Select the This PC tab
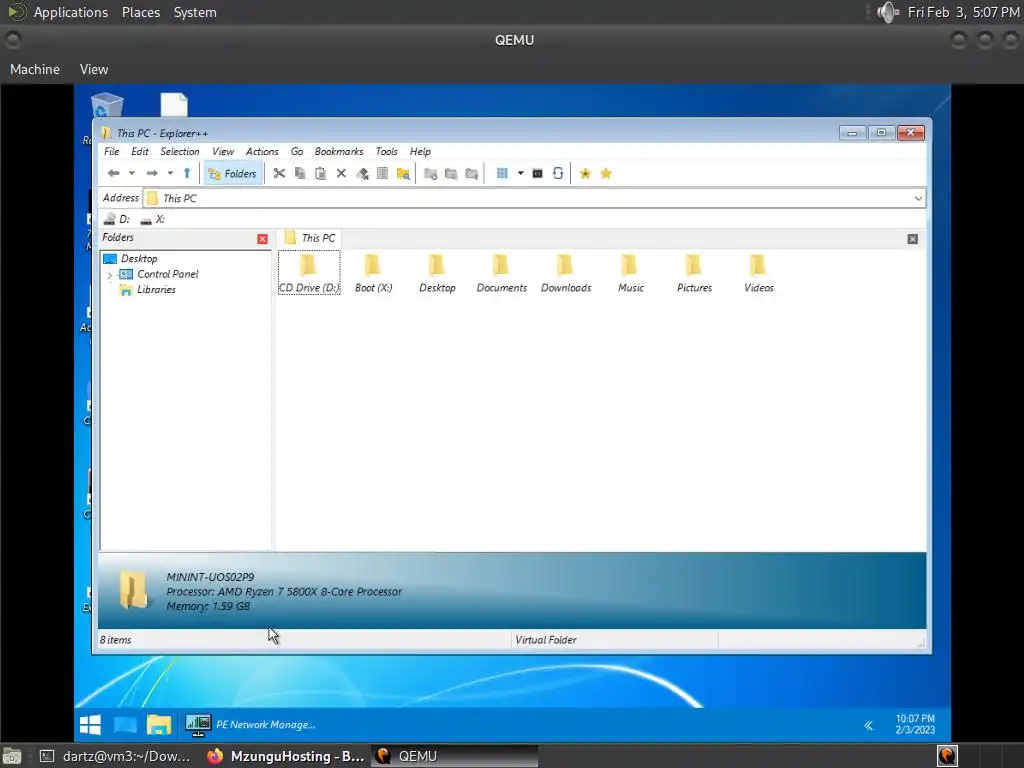Screen dimensions: 1024x768 (310, 238)
